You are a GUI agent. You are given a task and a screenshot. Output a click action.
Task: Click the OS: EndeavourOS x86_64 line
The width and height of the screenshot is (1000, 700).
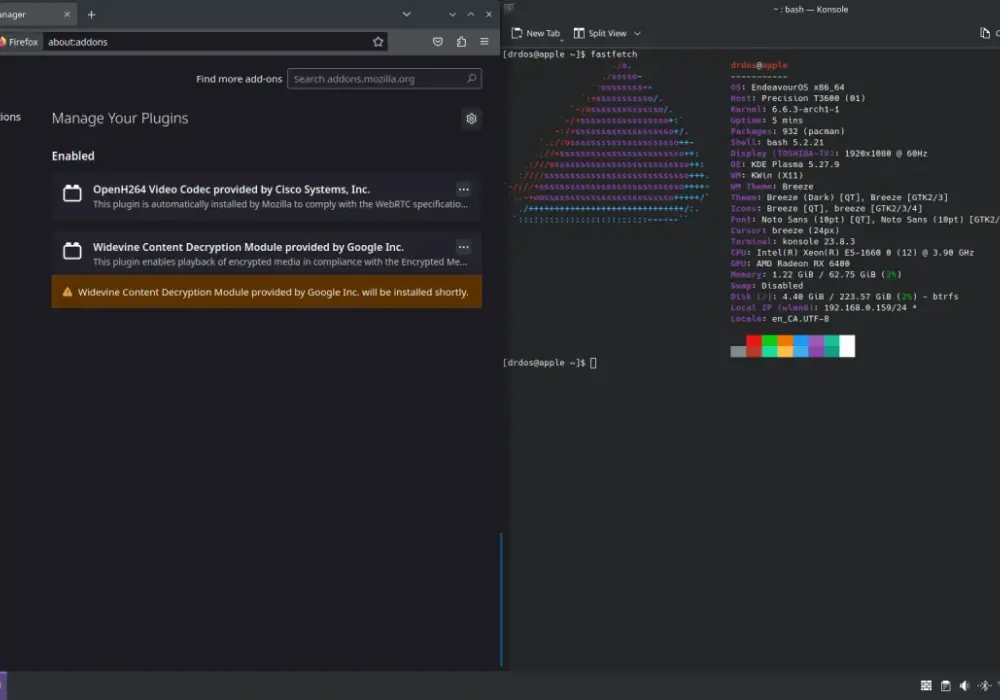pyautogui.click(x=787, y=87)
